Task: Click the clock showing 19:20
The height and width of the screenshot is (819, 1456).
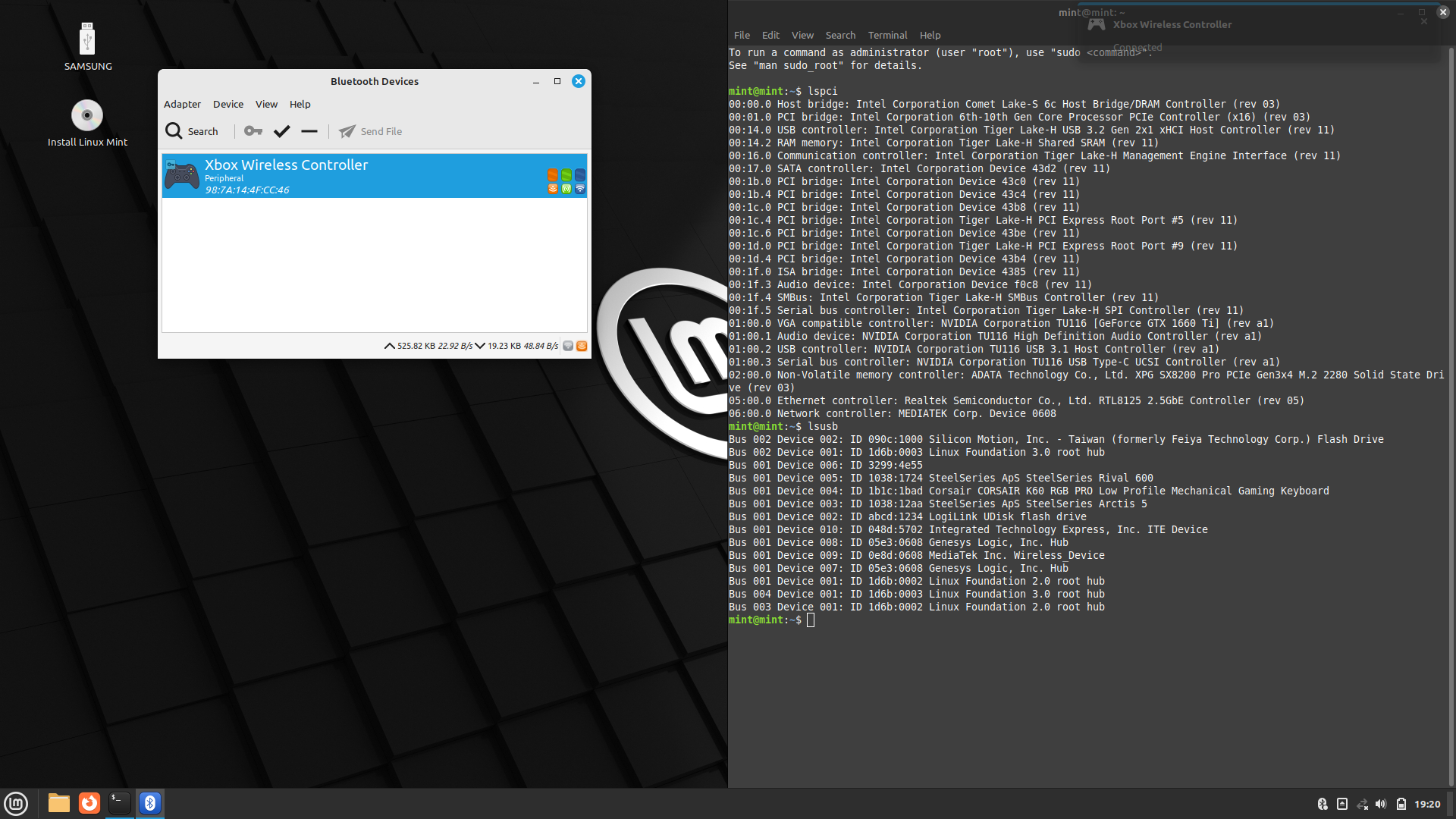Action: [1427, 804]
